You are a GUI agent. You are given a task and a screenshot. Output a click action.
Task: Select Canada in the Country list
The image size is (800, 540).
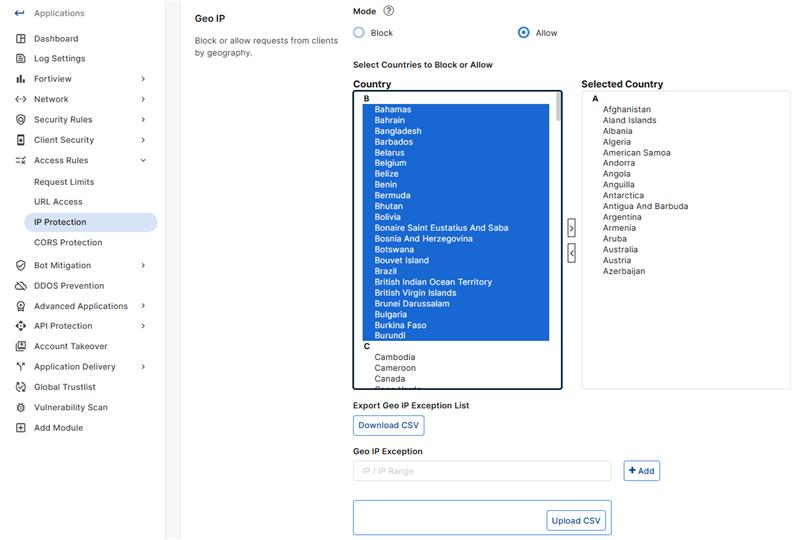[x=390, y=379]
